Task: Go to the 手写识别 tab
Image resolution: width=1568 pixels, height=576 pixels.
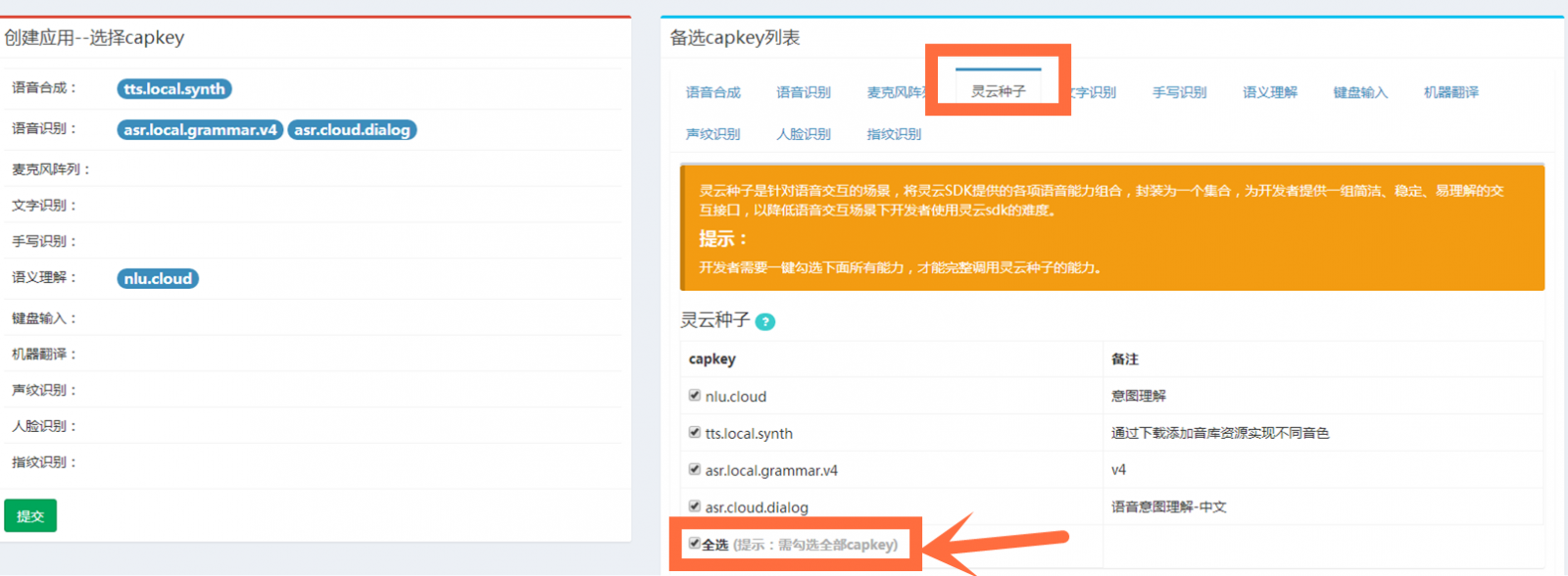Action: point(1179,93)
